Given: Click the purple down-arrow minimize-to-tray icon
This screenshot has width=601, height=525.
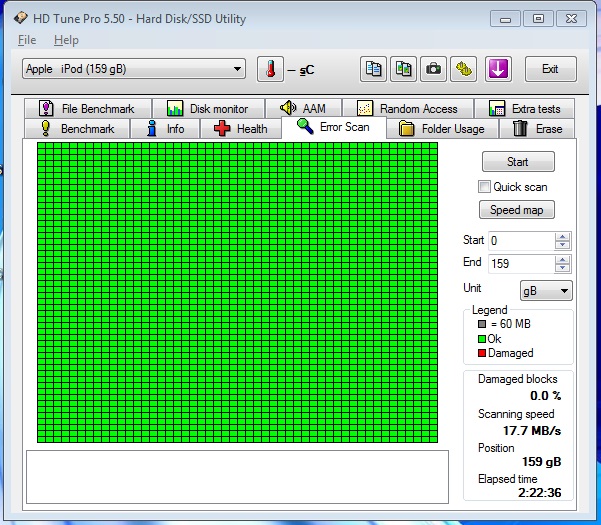Looking at the screenshot, I should (498, 69).
